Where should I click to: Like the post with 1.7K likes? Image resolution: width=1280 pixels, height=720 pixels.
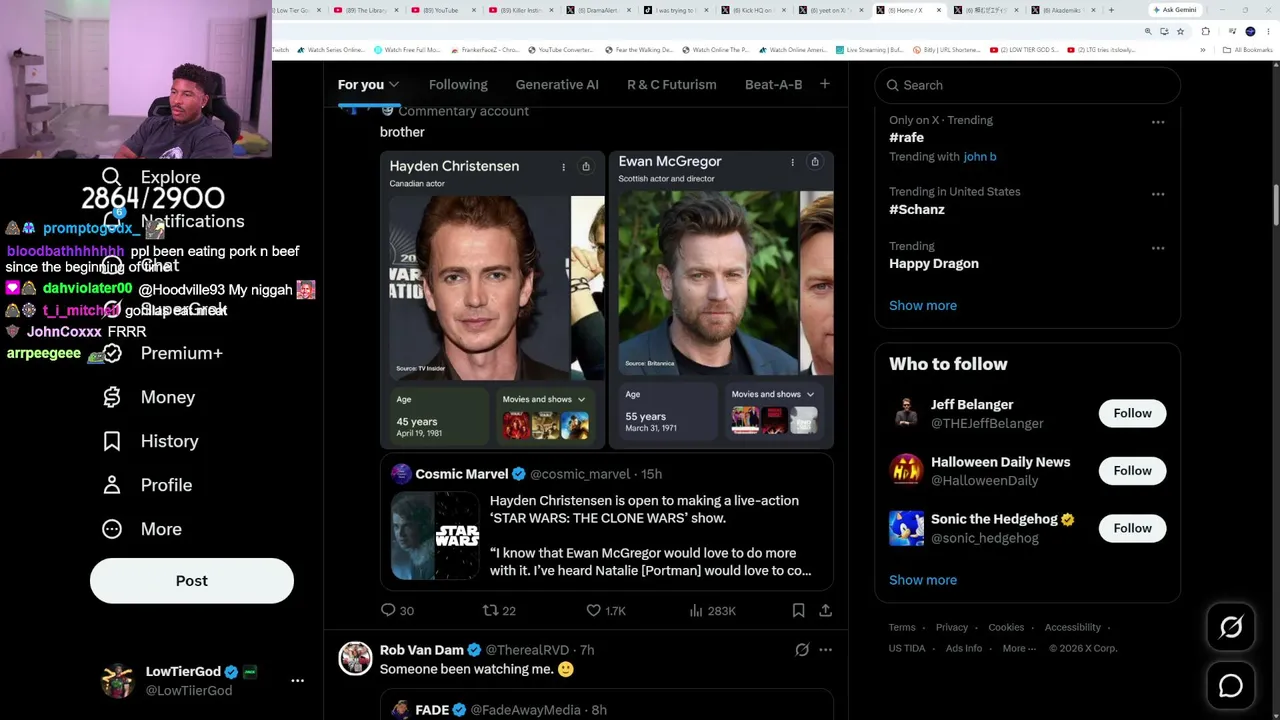coord(606,610)
